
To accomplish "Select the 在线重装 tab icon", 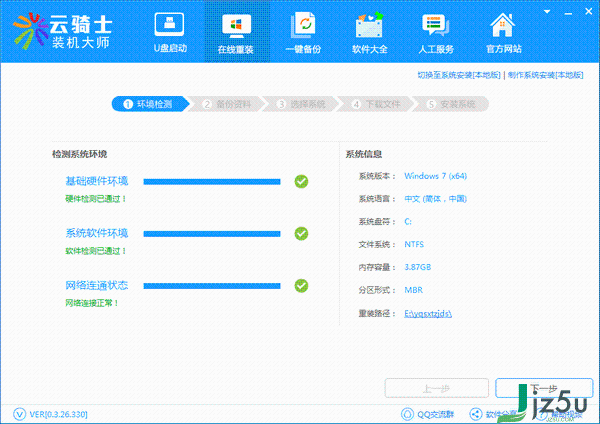I will pos(236,26).
